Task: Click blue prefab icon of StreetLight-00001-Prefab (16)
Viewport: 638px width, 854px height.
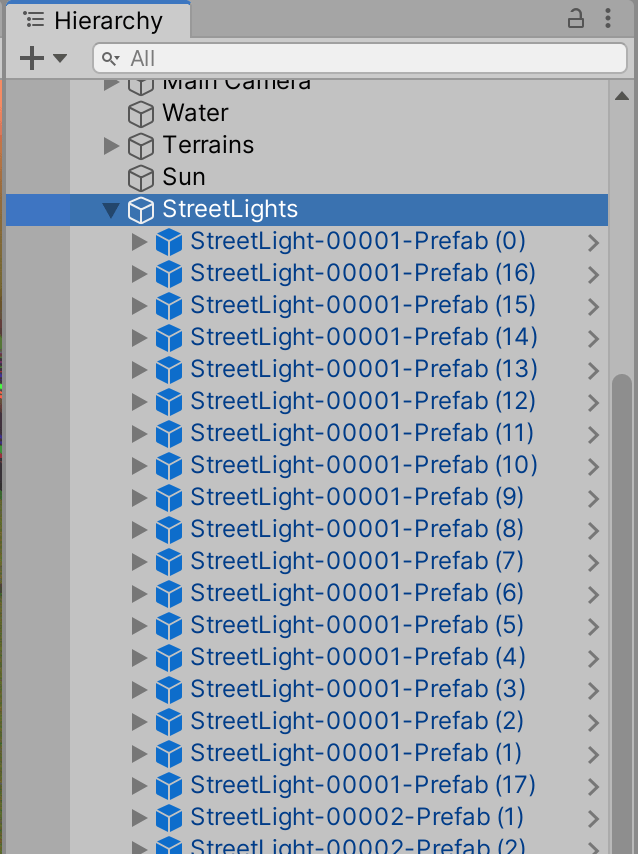Action: (x=169, y=274)
